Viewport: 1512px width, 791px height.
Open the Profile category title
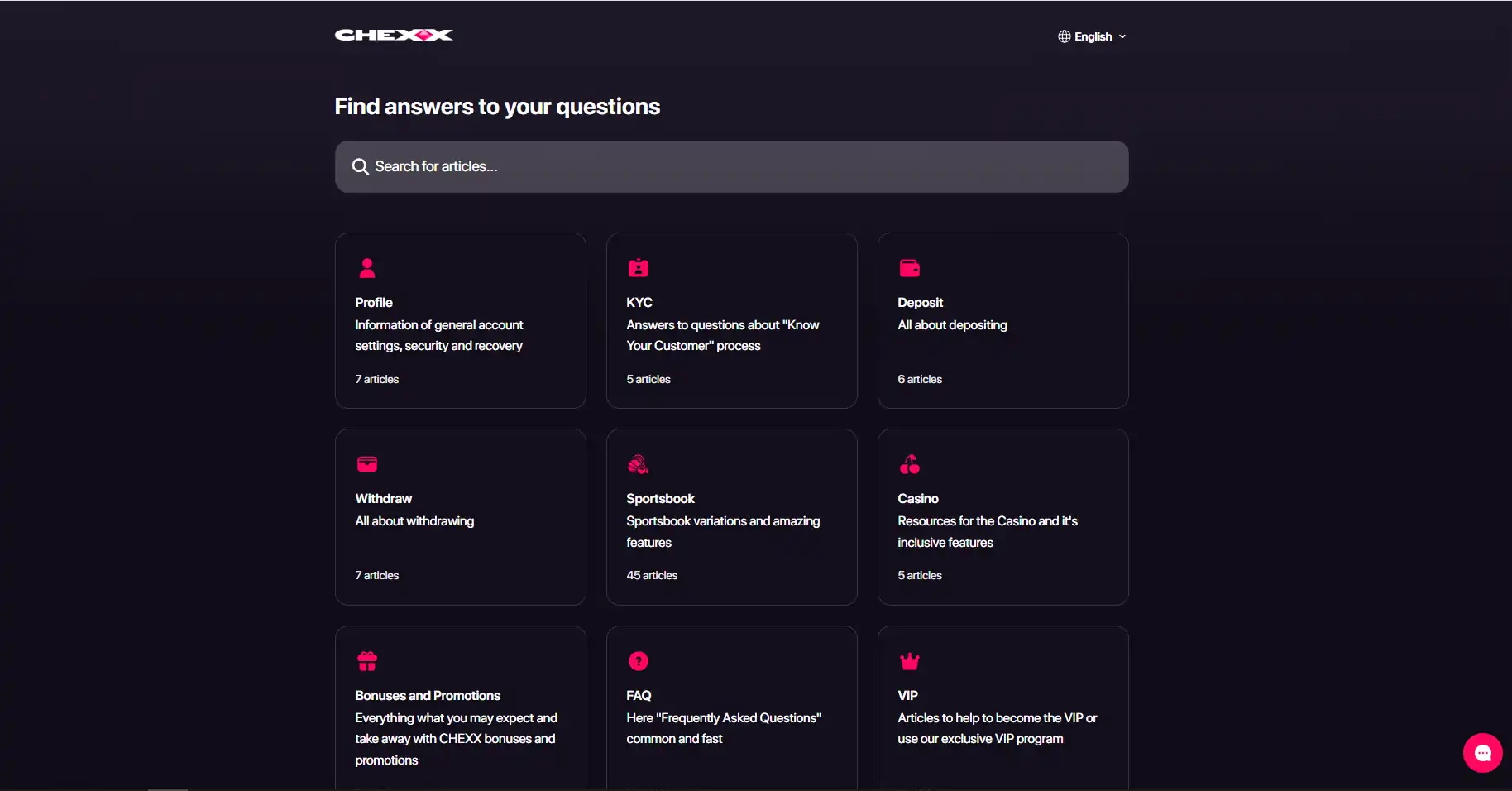(x=374, y=303)
